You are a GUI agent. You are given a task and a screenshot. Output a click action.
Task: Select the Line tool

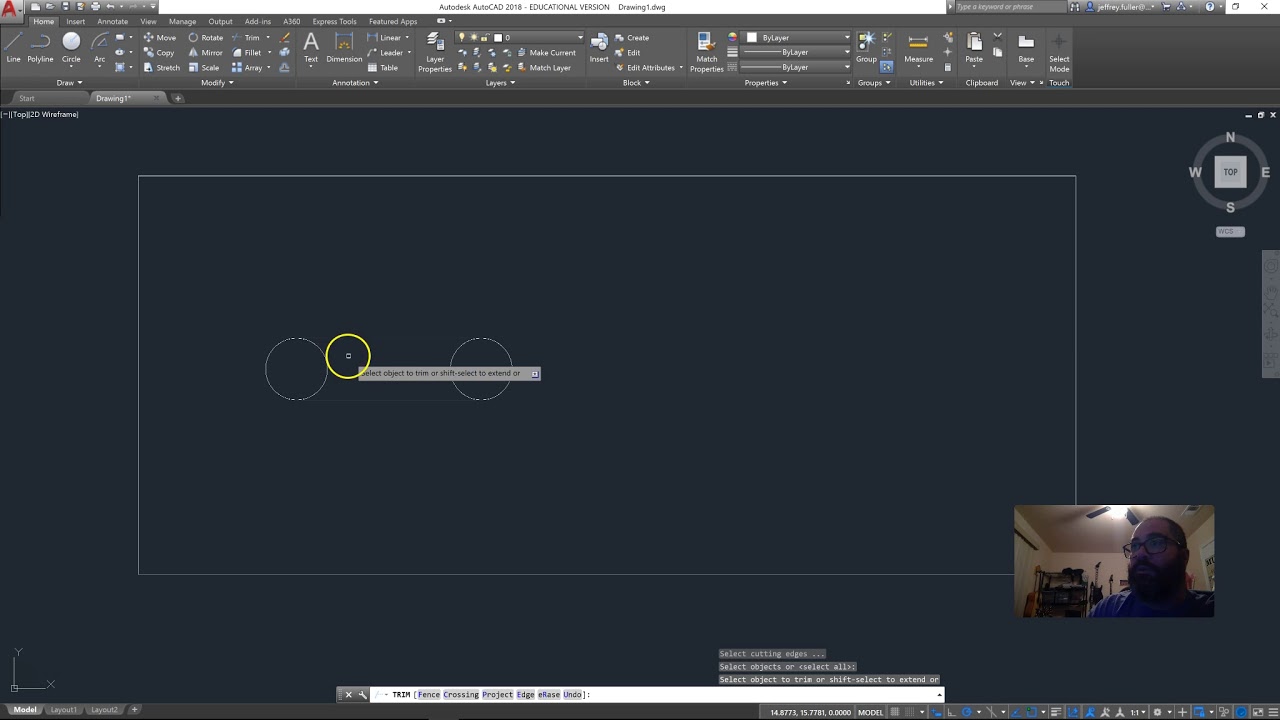click(13, 48)
